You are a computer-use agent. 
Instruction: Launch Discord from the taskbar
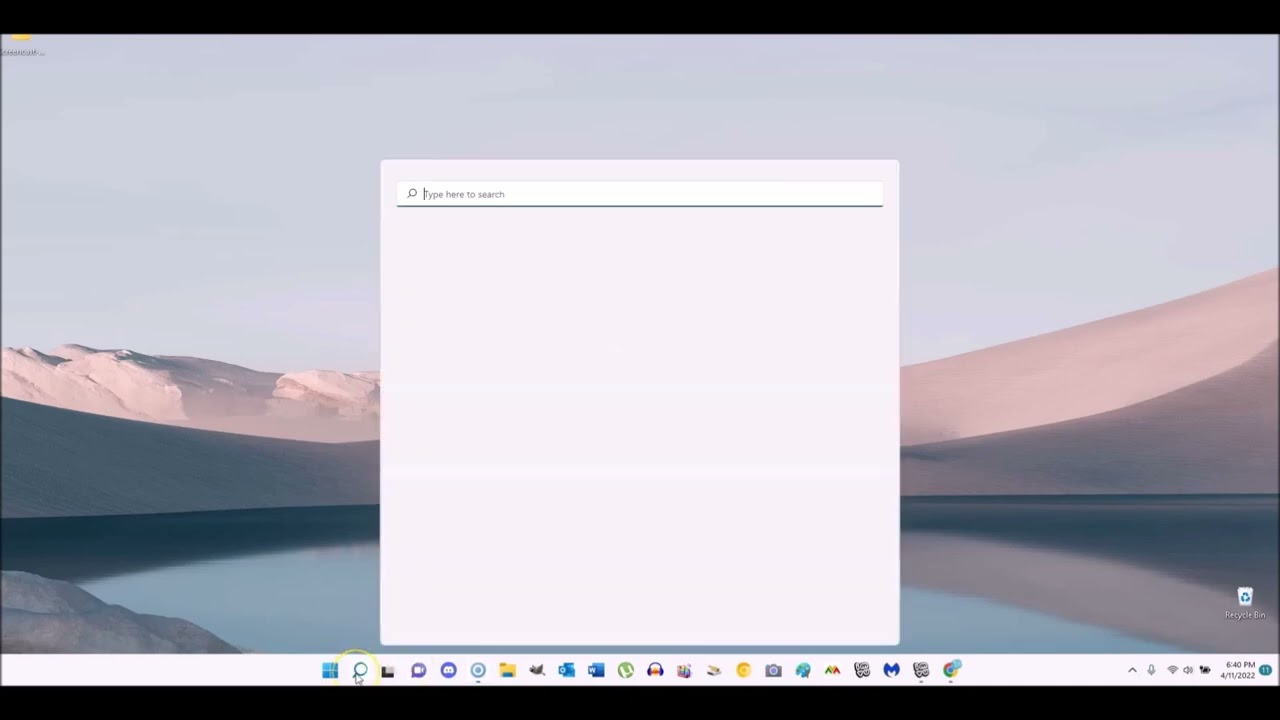[448, 670]
